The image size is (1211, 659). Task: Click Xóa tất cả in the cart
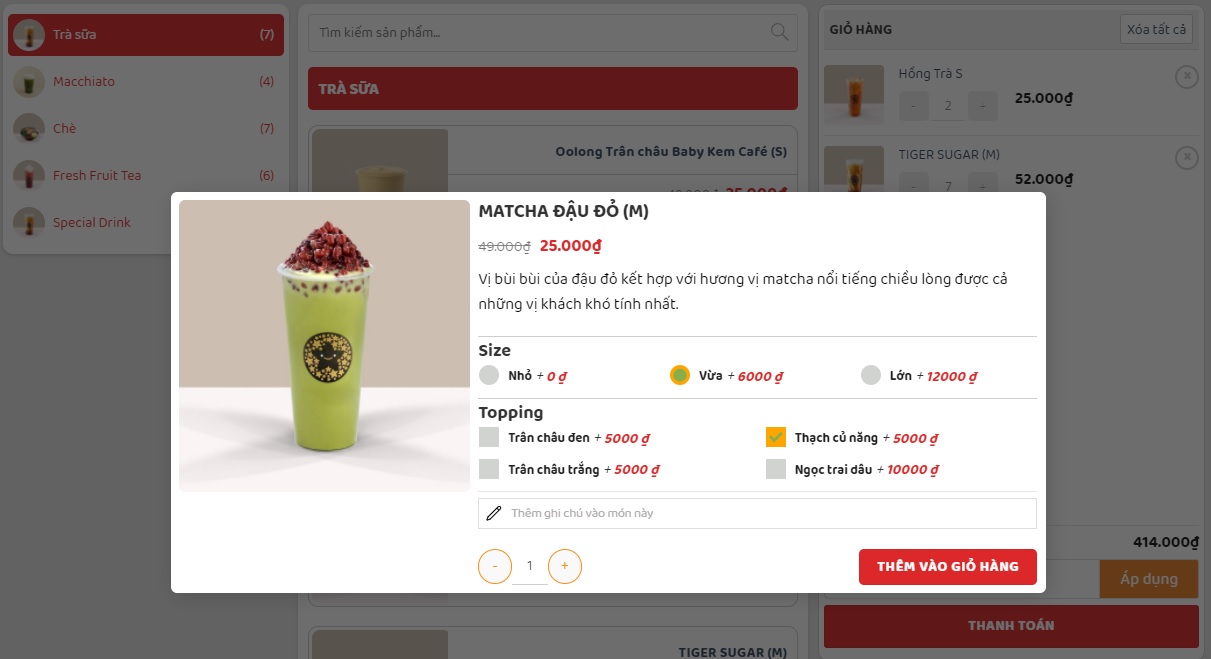[x=1156, y=29]
